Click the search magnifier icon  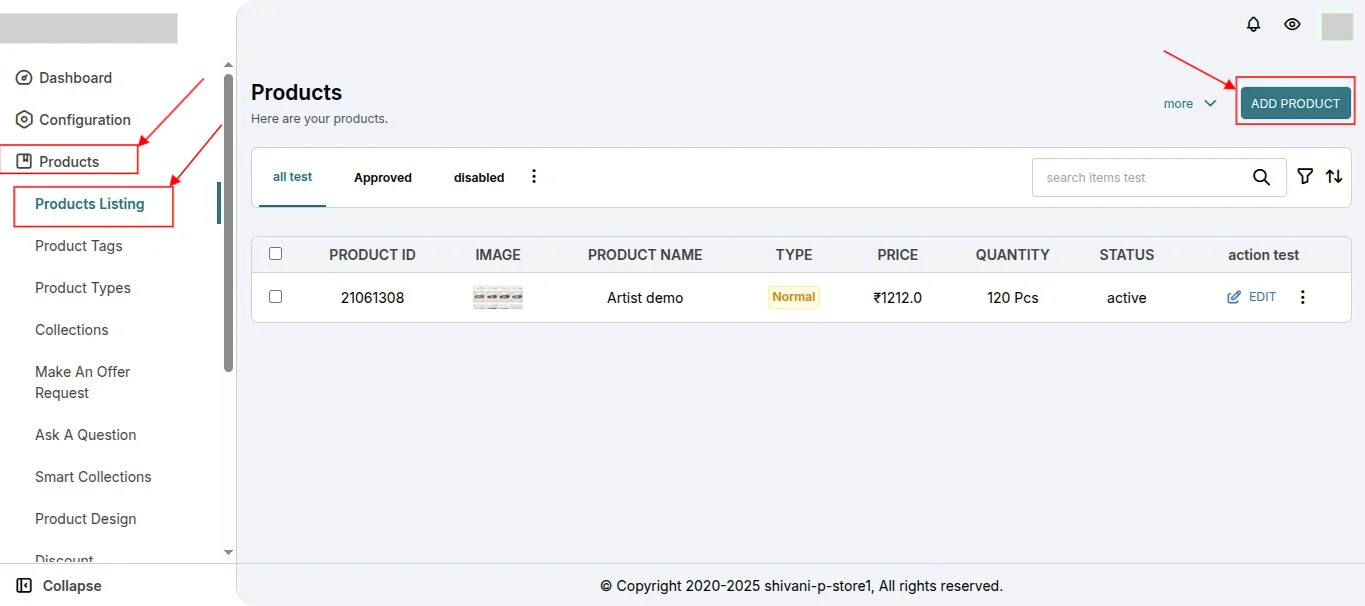pyautogui.click(x=1262, y=178)
